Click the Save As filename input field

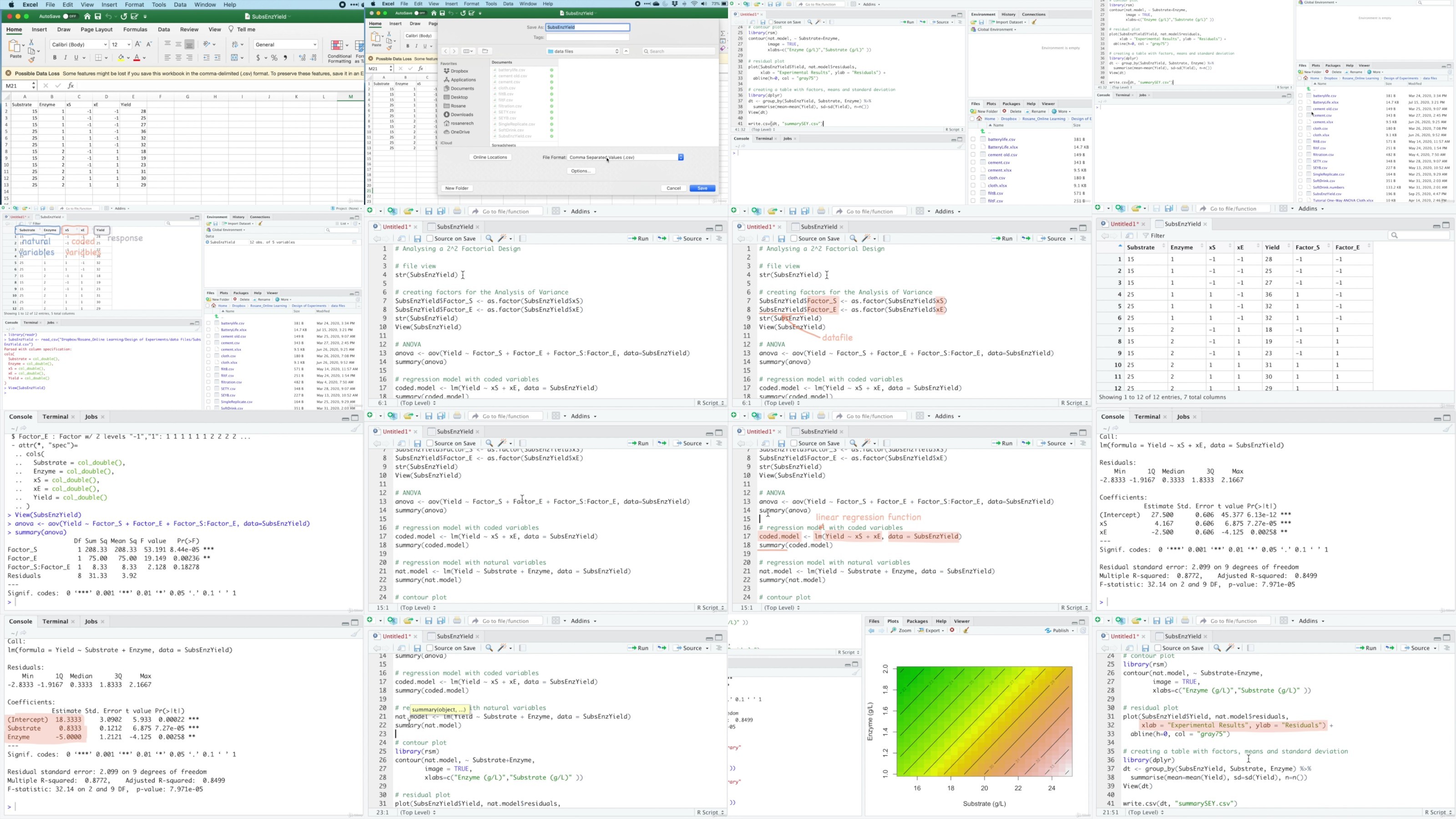(587, 27)
